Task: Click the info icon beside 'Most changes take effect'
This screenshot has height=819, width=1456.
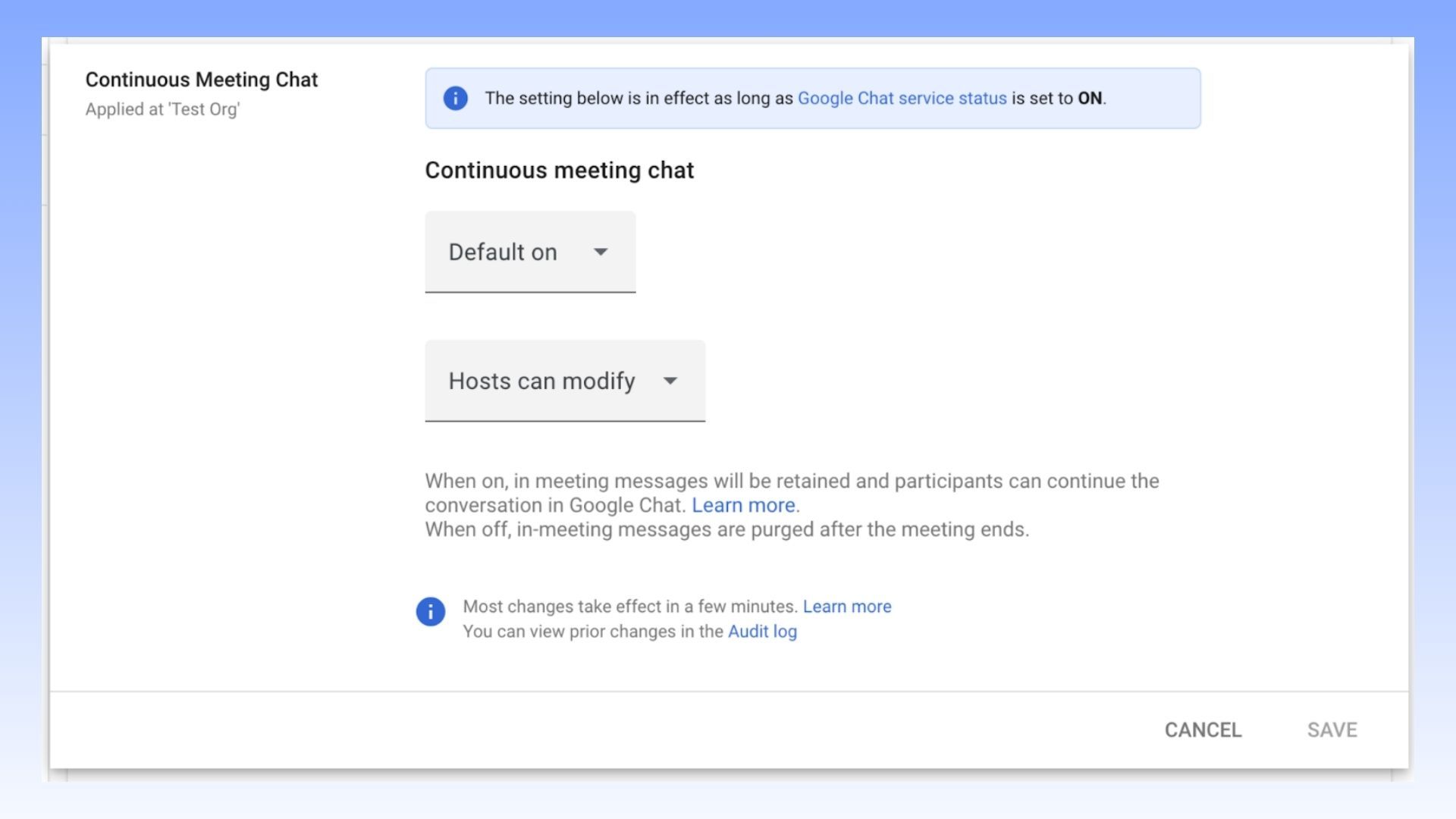Action: click(x=431, y=611)
